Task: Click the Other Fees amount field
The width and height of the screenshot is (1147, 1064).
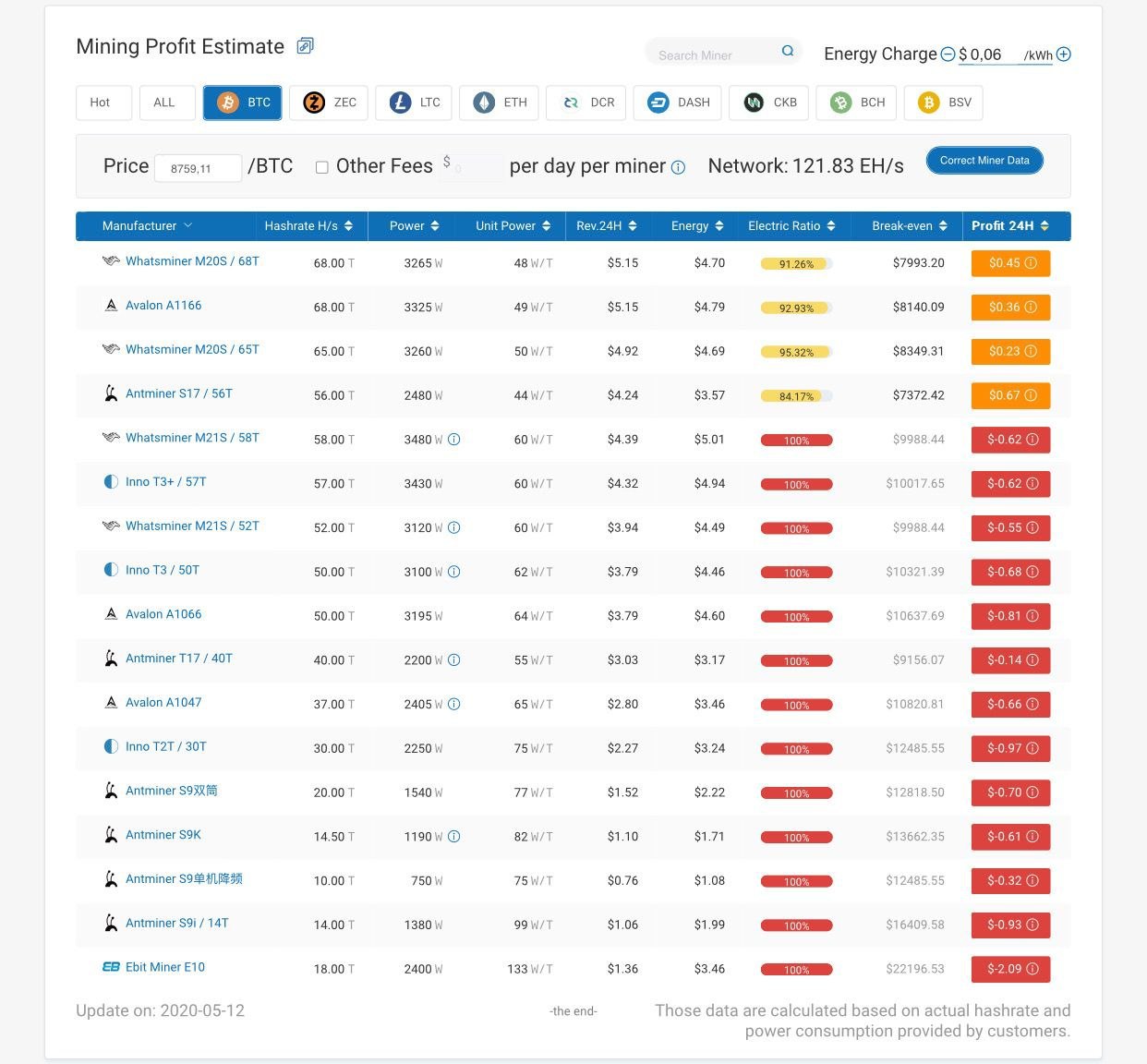Action: 473,168
